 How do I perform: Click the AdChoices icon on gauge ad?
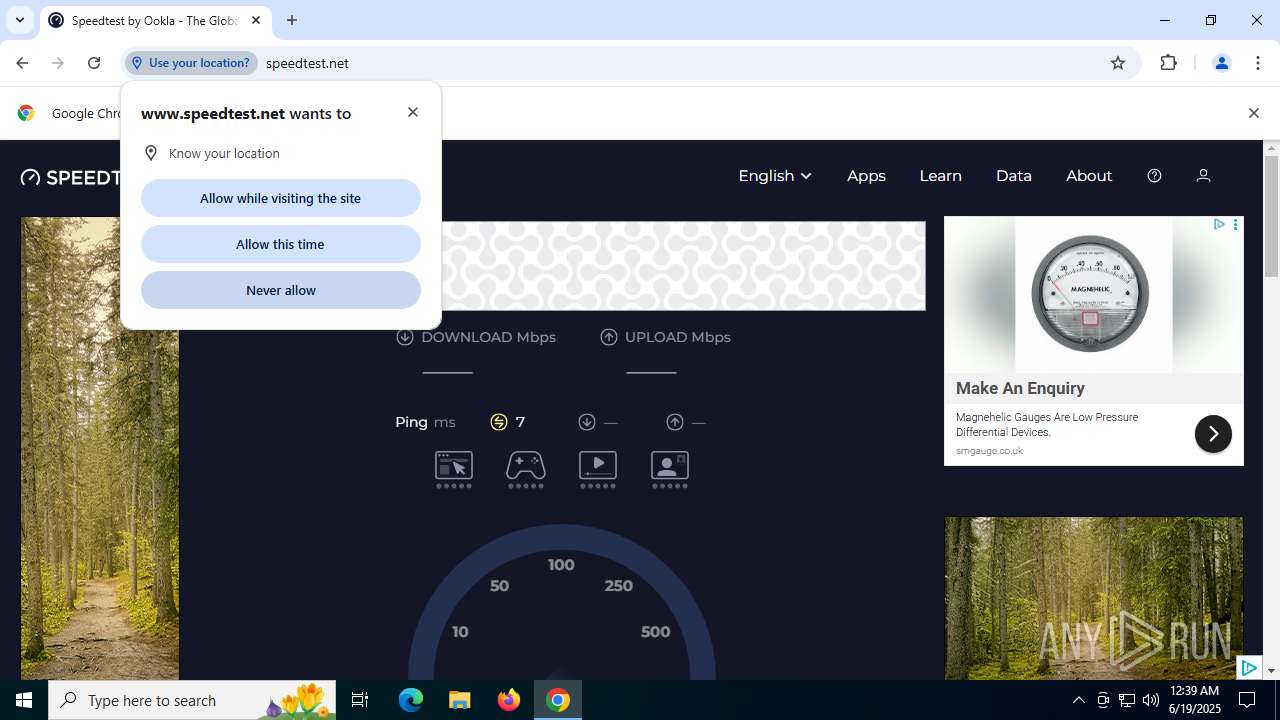pyautogui.click(x=1219, y=225)
